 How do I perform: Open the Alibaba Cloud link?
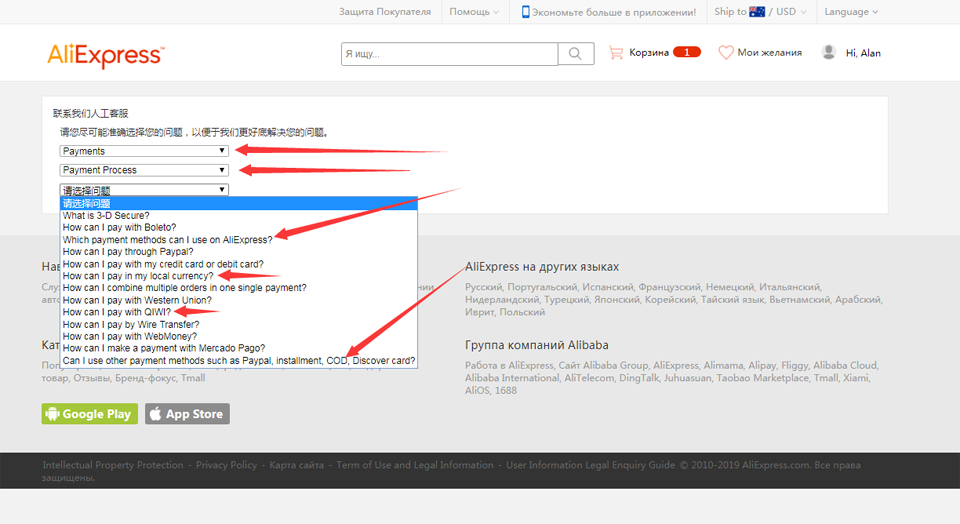click(x=845, y=365)
